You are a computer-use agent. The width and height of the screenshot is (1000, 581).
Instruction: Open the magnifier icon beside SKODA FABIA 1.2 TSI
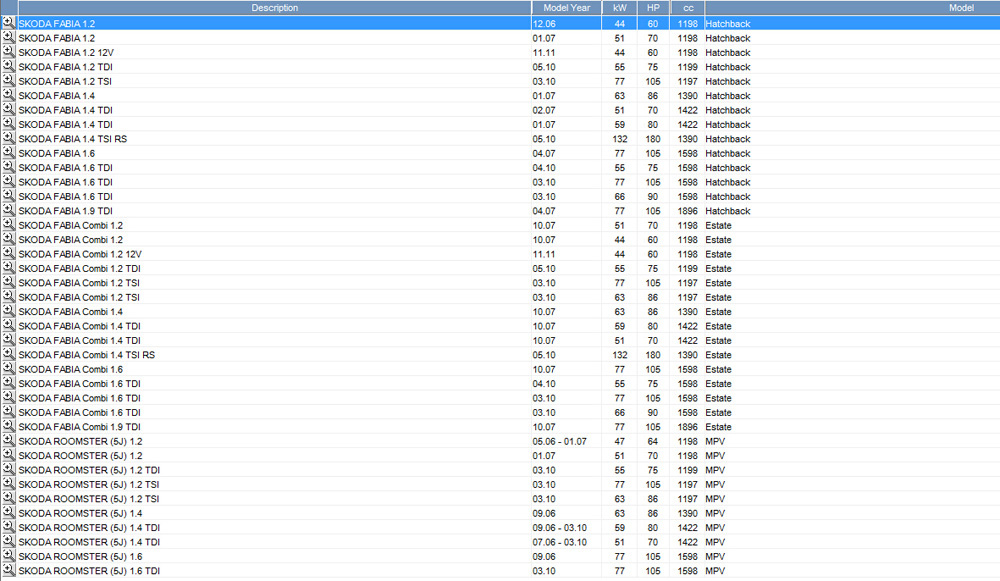8,80
